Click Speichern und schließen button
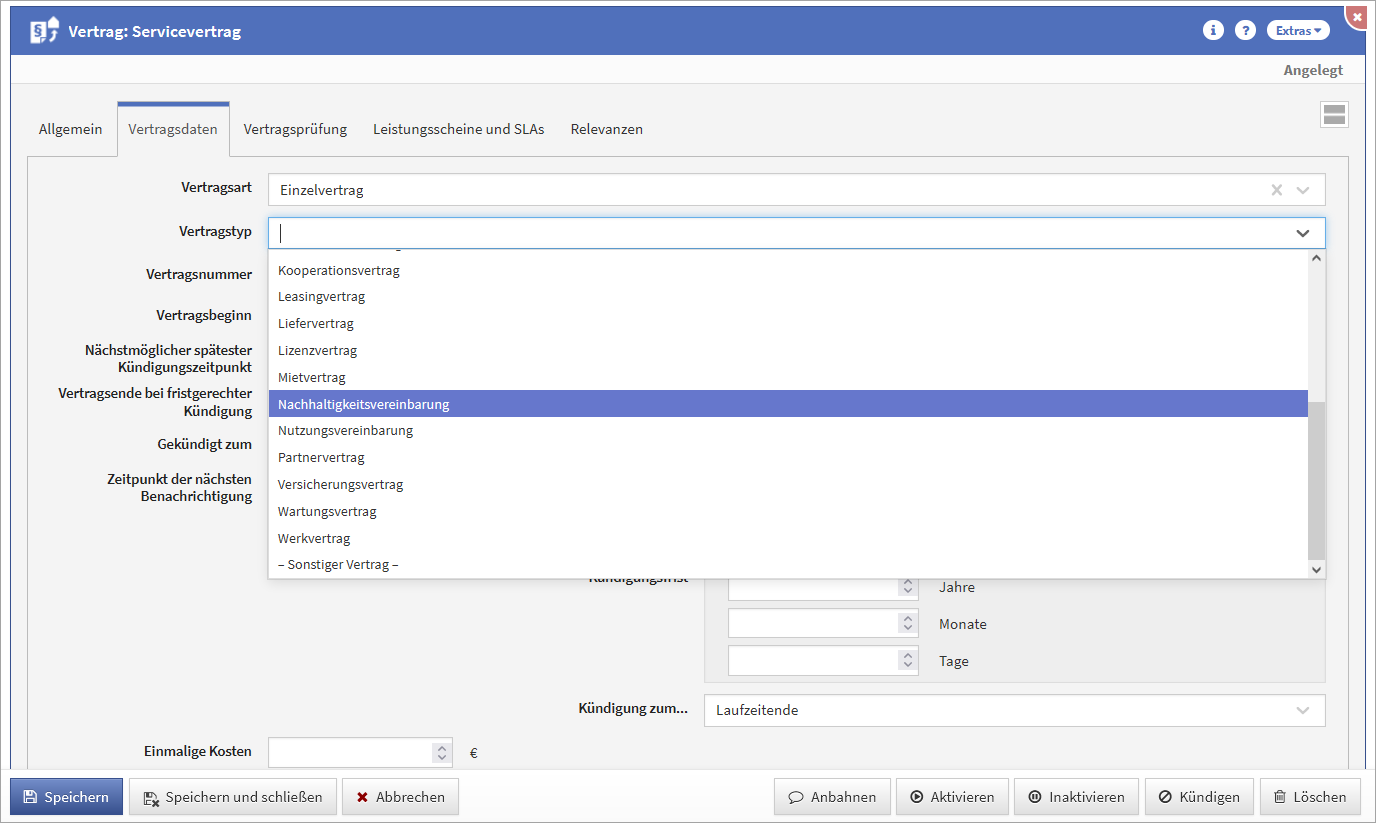 pyautogui.click(x=233, y=797)
